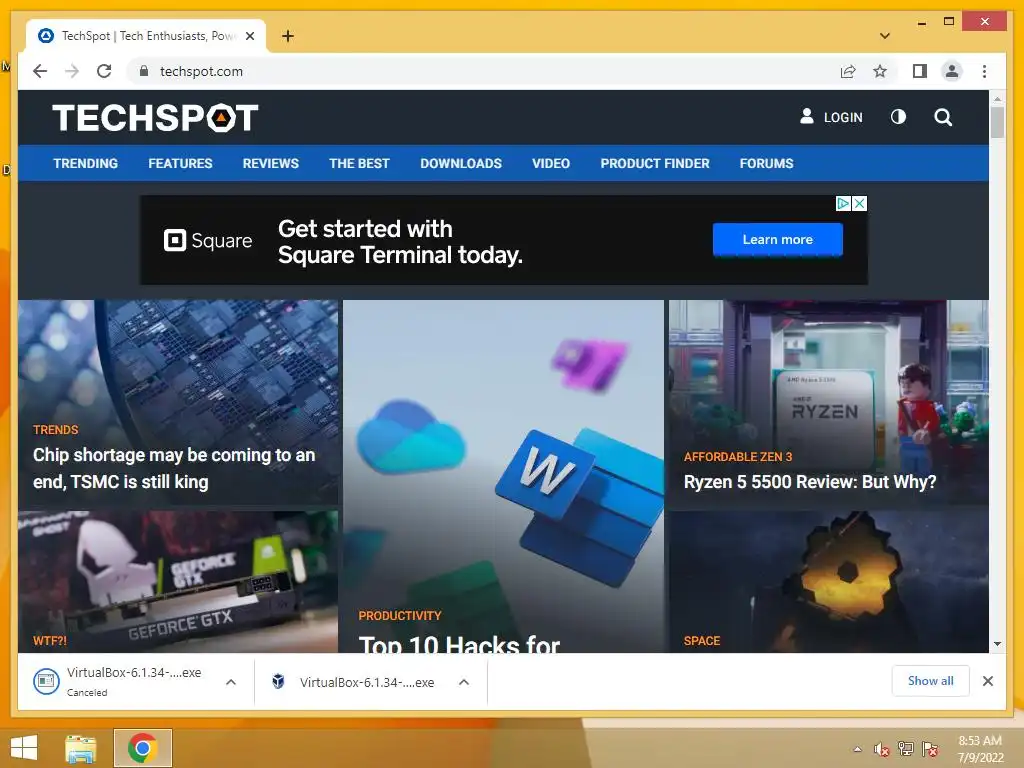The image size is (1024, 768).
Task: Click Show all downloads button
Action: [930, 680]
